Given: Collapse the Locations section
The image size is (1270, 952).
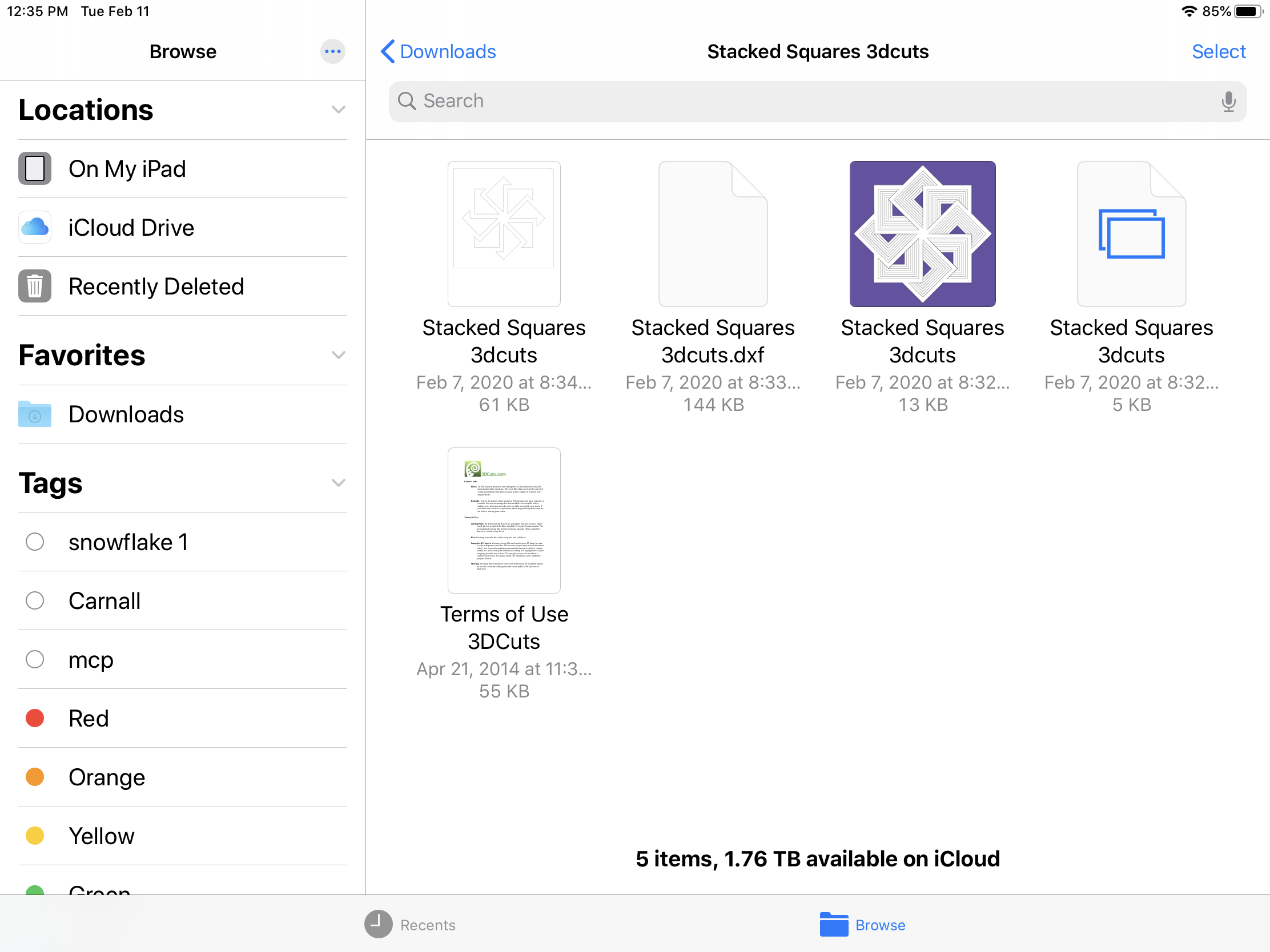Looking at the screenshot, I should tap(338, 110).
